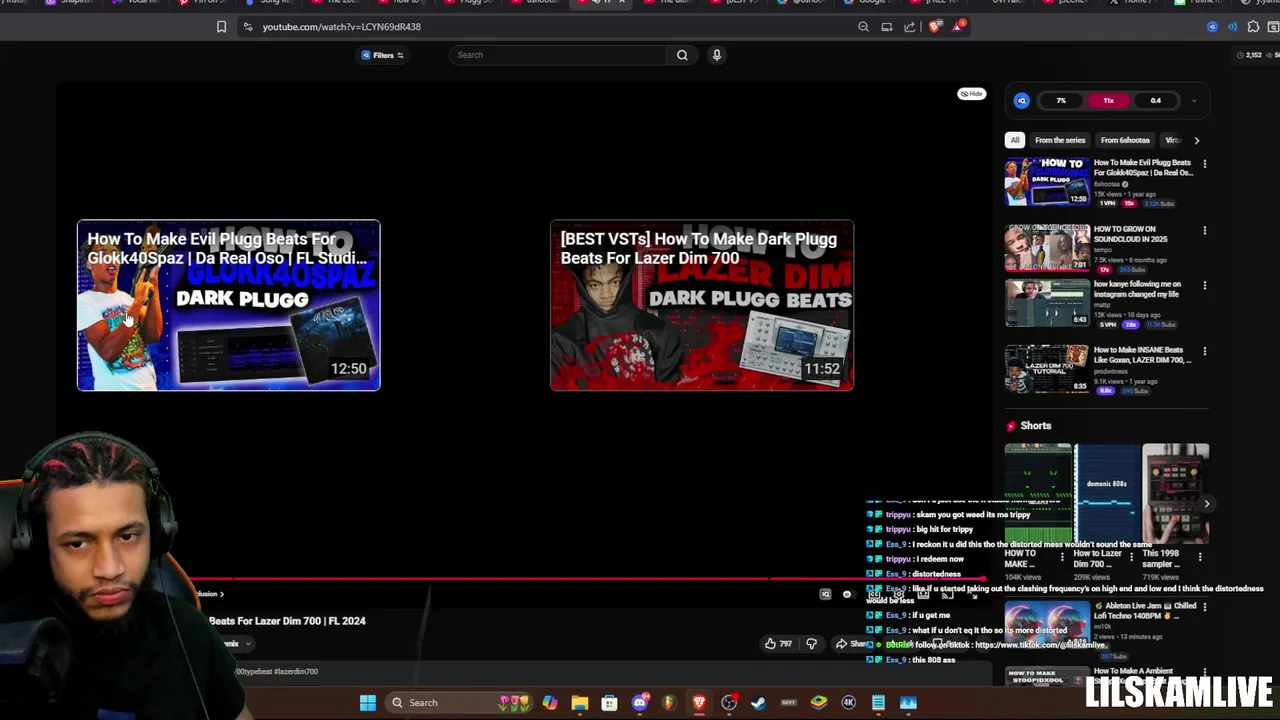
Task: Open options for Evil Plugg Beats sidebar video
Action: tap(1204, 163)
